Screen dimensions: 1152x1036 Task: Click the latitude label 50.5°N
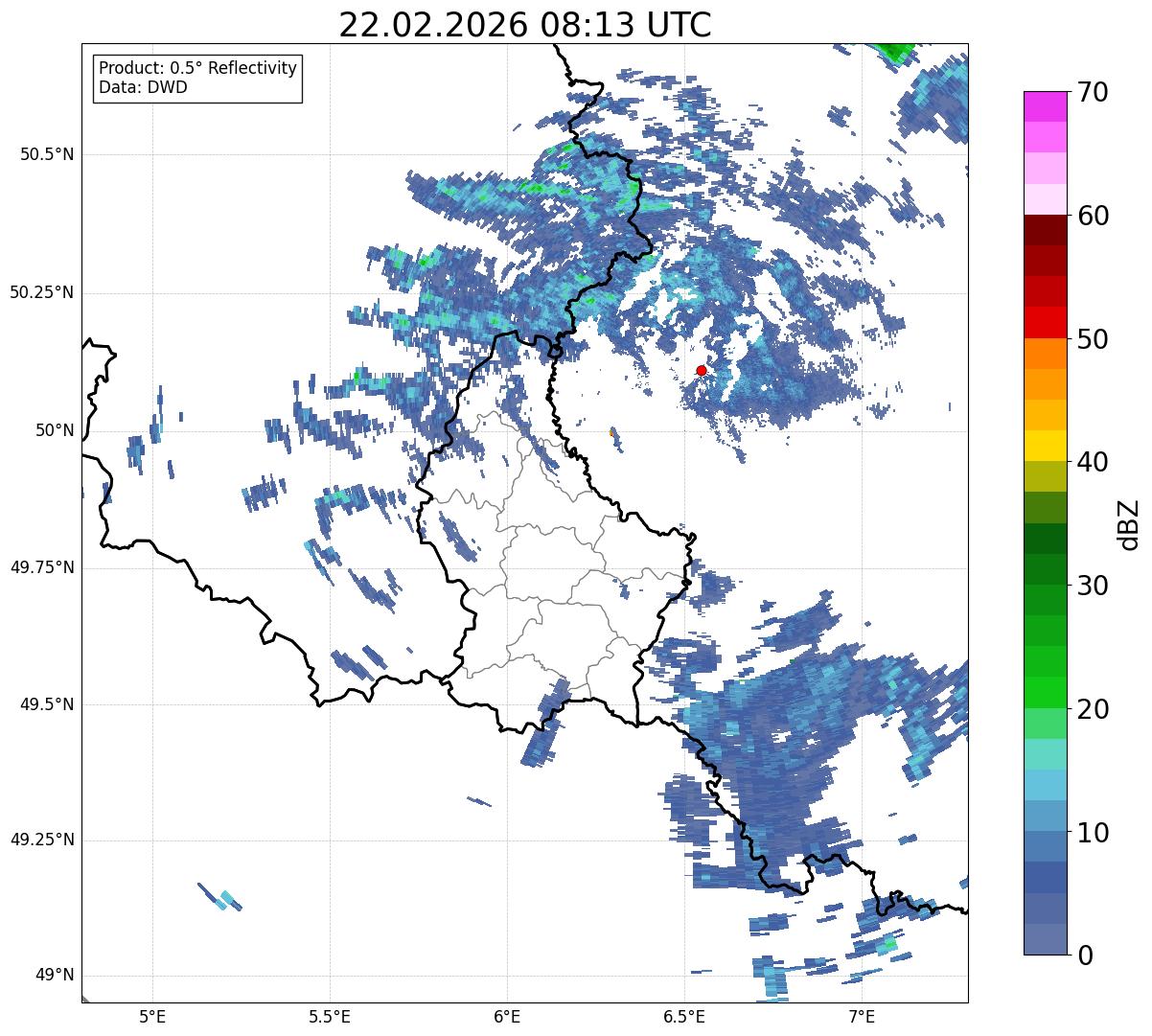click(47, 154)
